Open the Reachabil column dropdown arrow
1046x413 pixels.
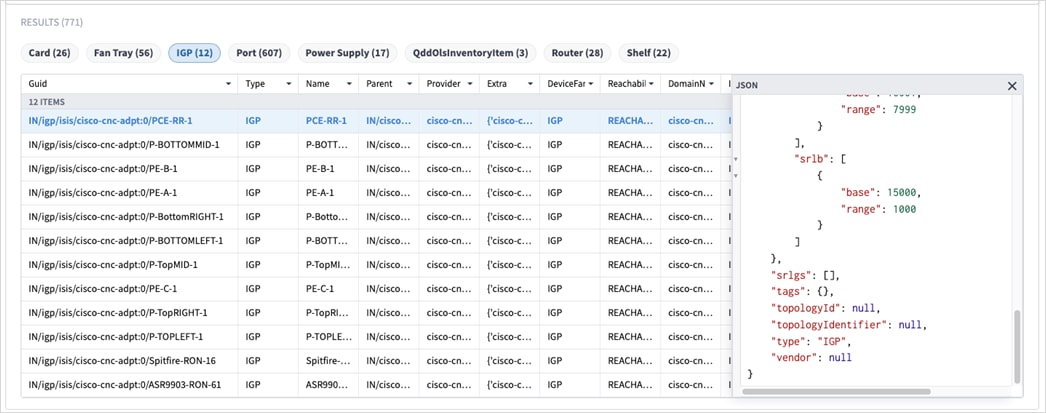(x=651, y=84)
